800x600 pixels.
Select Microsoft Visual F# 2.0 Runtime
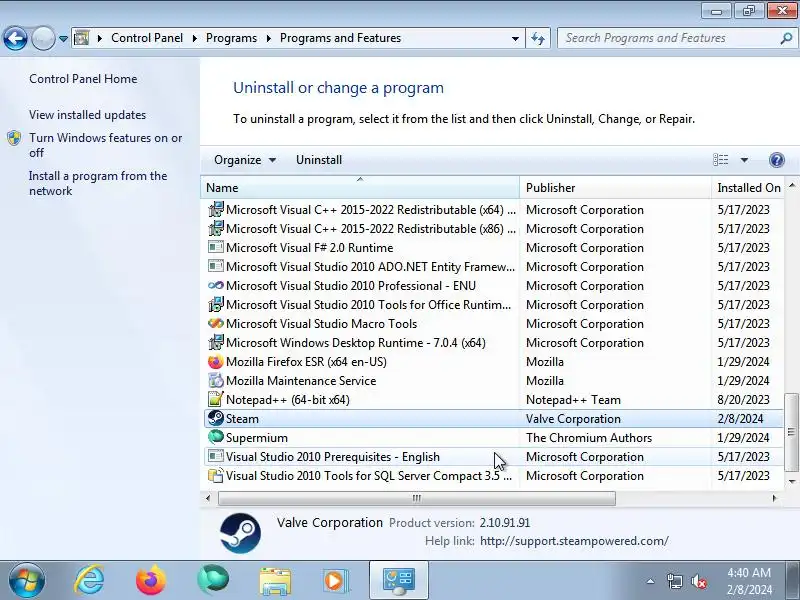[493, 247]
